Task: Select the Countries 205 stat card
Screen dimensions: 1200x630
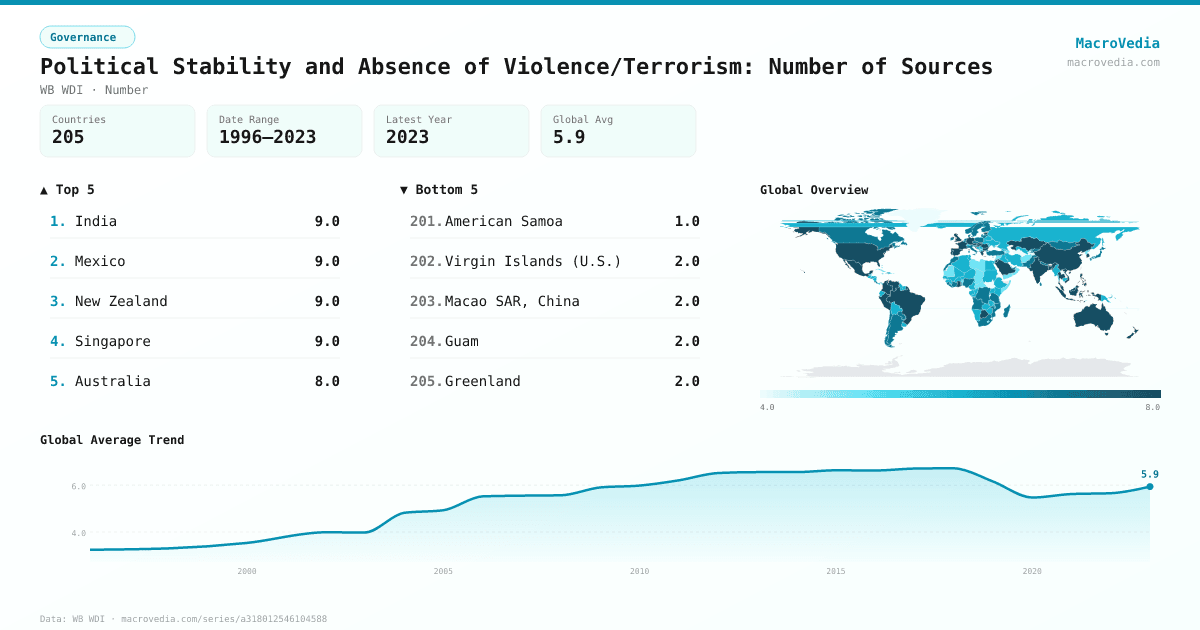Action: point(117,131)
